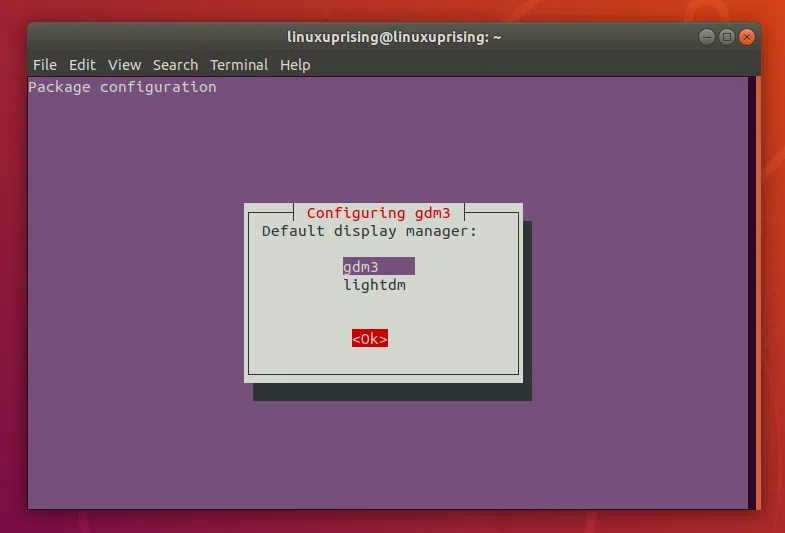Minimize the terminal window

pyautogui.click(x=706, y=37)
